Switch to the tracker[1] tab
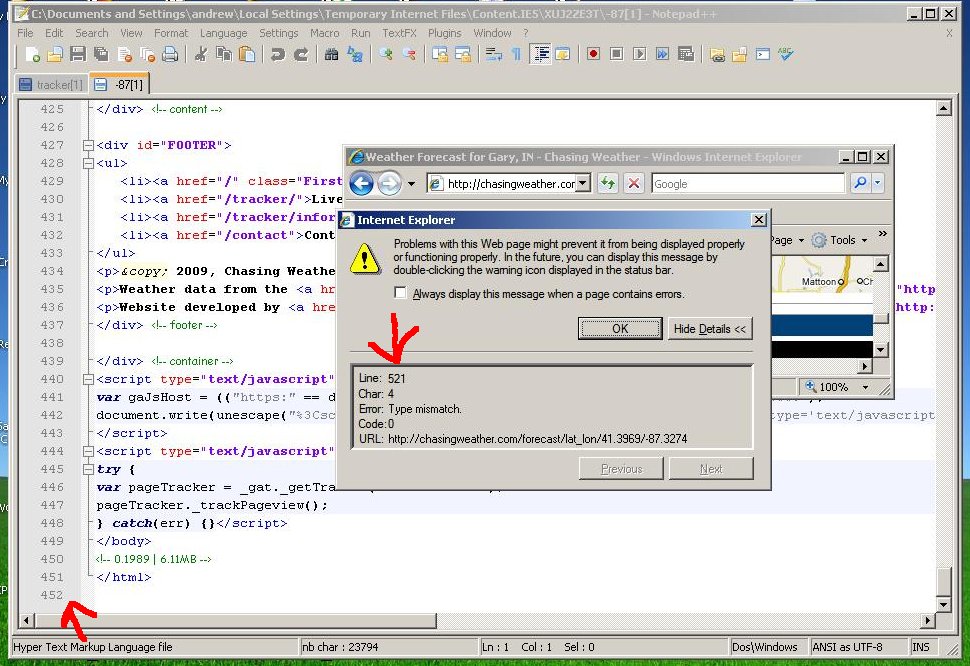 pos(51,85)
